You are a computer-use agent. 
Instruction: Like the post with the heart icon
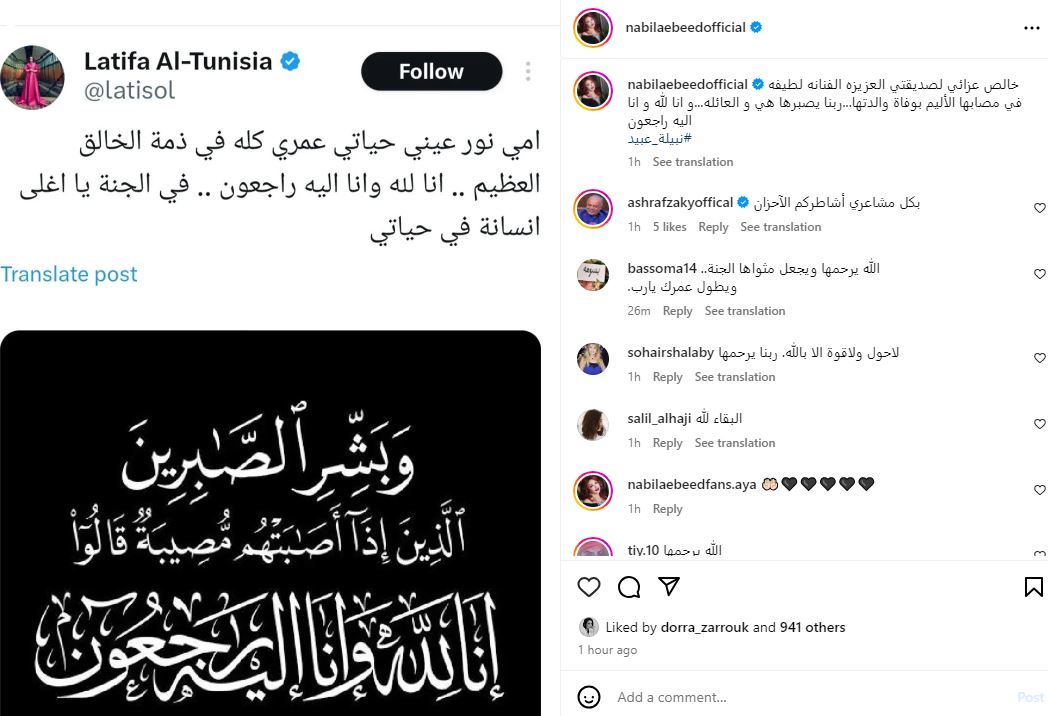point(589,587)
